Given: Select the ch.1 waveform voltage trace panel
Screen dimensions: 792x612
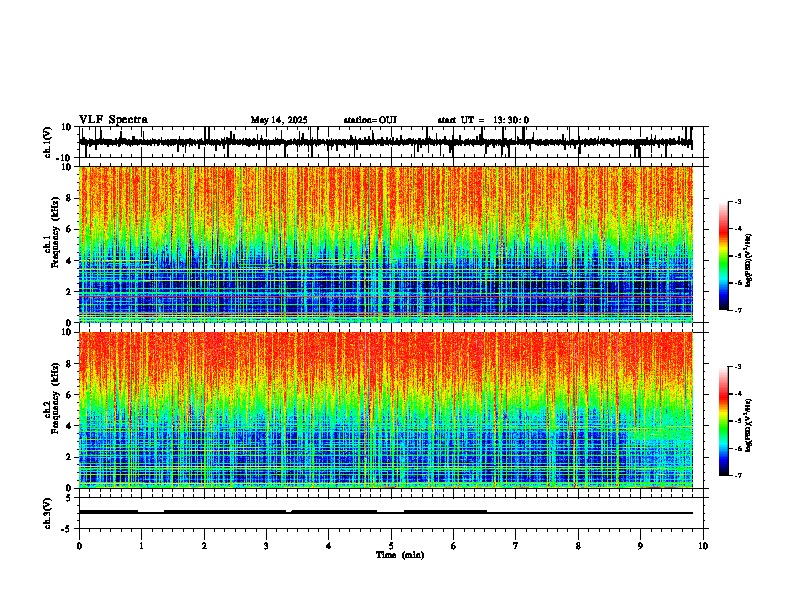Looking at the screenshot, I should click(x=391, y=142).
